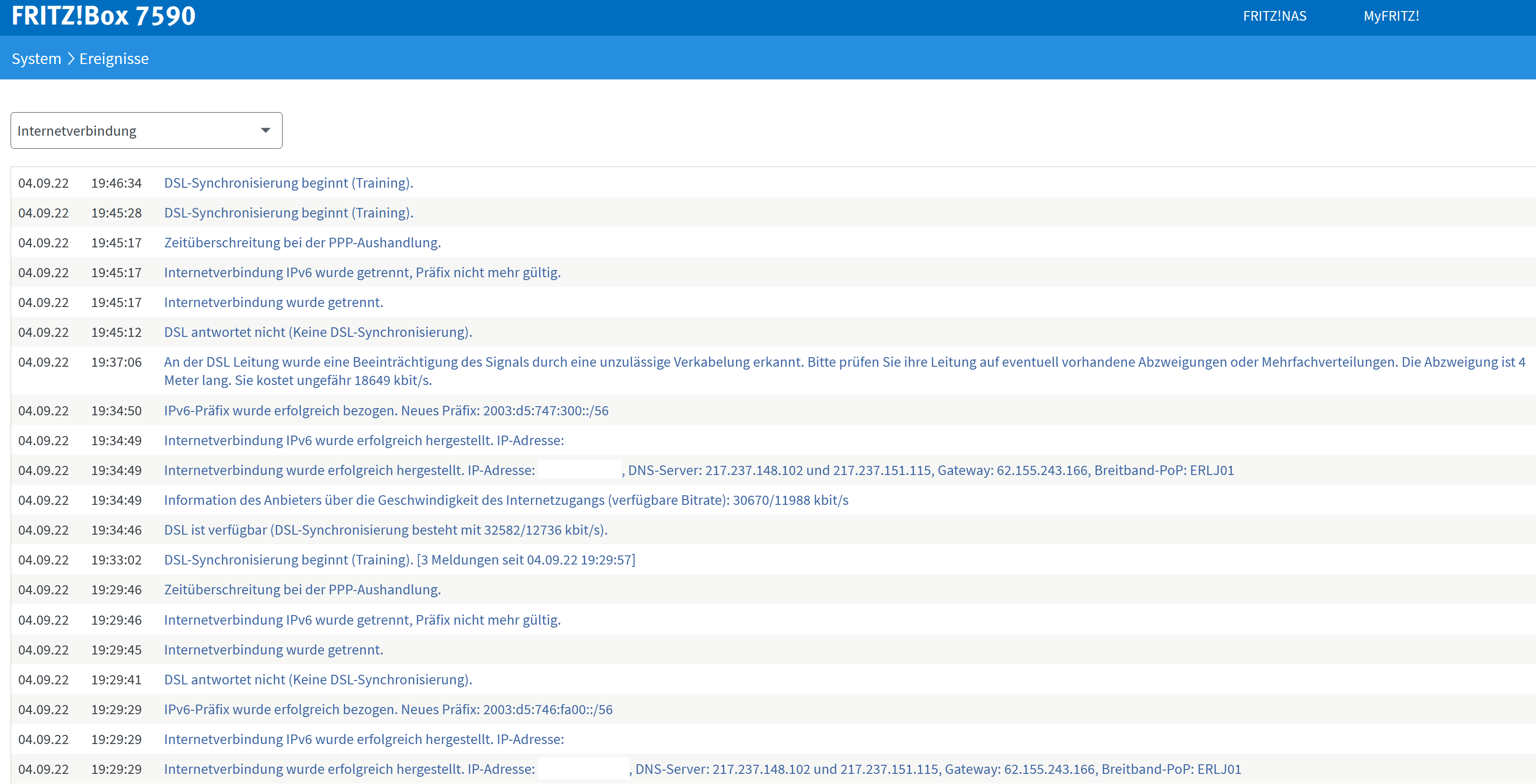The width and height of the screenshot is (1536, 784).
Task: Click the 19:45:12 DSL antwortet nicht entry
Action: point(318,332)
